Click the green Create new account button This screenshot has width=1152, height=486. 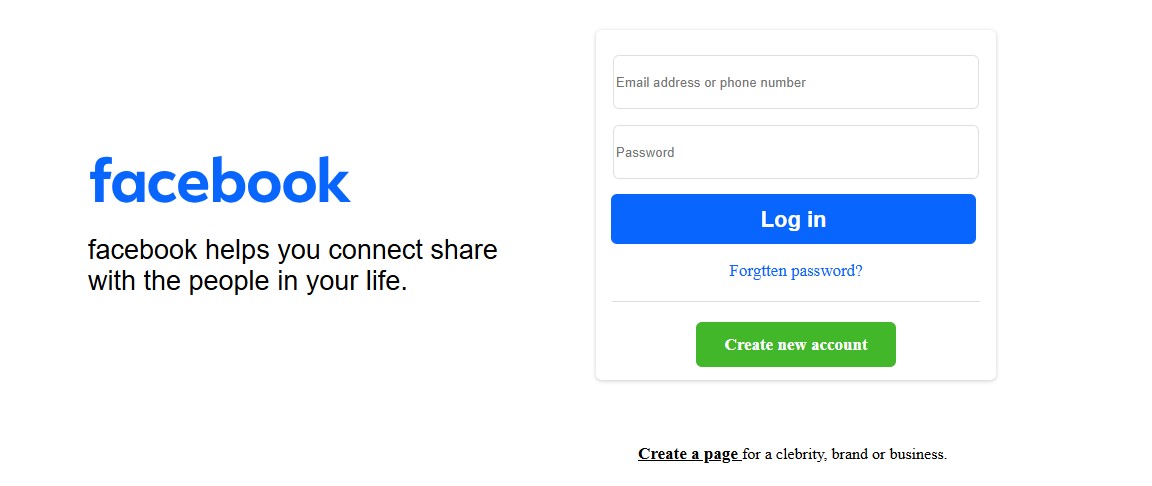[796, 344]
